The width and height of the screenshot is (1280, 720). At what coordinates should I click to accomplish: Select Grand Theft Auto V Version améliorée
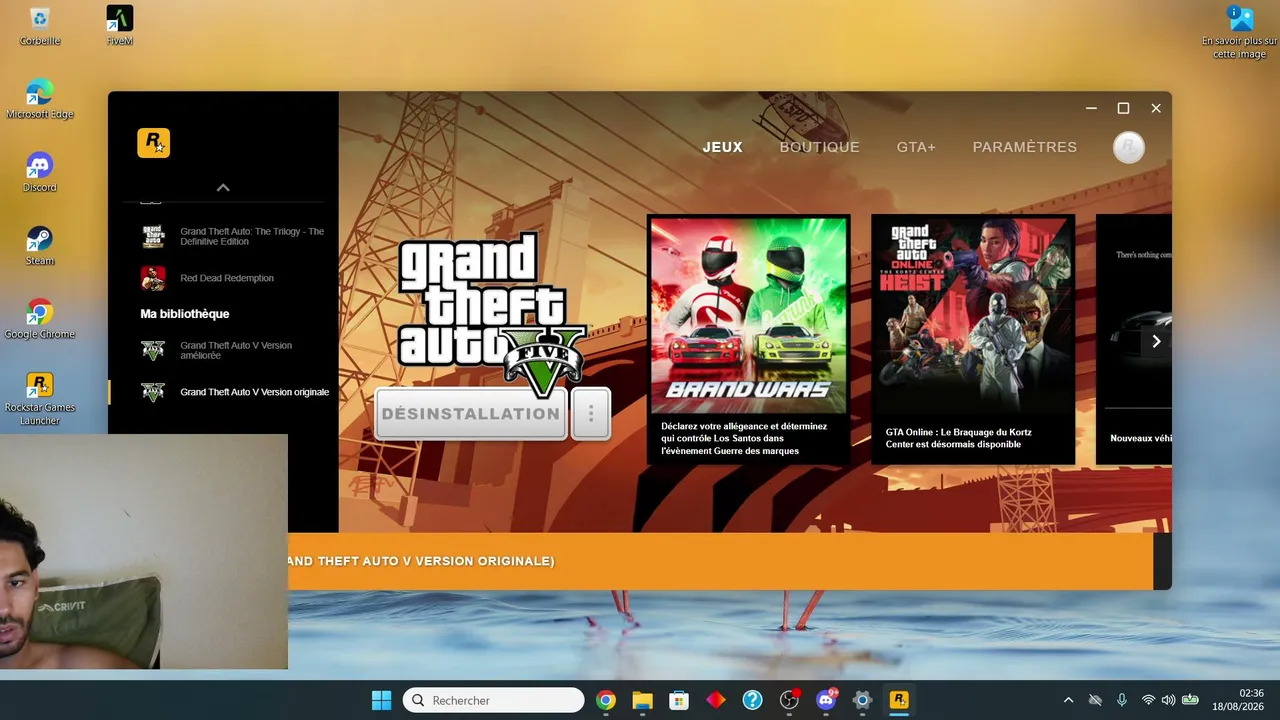click(236, 350)
